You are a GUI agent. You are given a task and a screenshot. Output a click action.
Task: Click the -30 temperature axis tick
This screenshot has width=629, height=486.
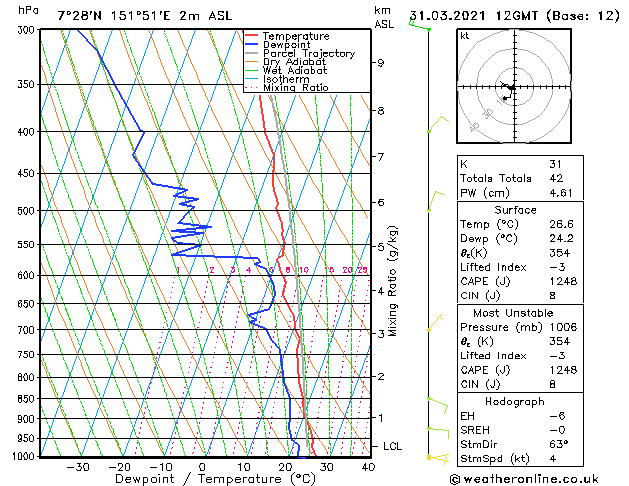78,467
